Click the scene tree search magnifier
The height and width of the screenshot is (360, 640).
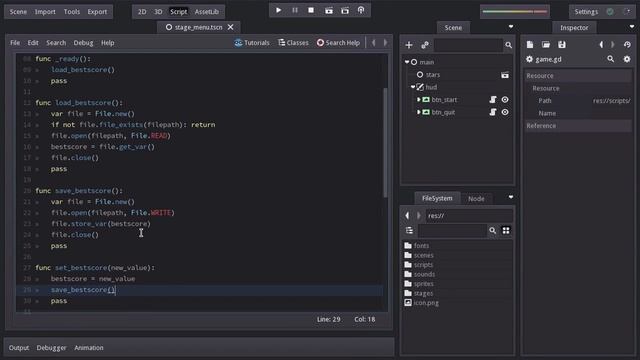[508, 45]
